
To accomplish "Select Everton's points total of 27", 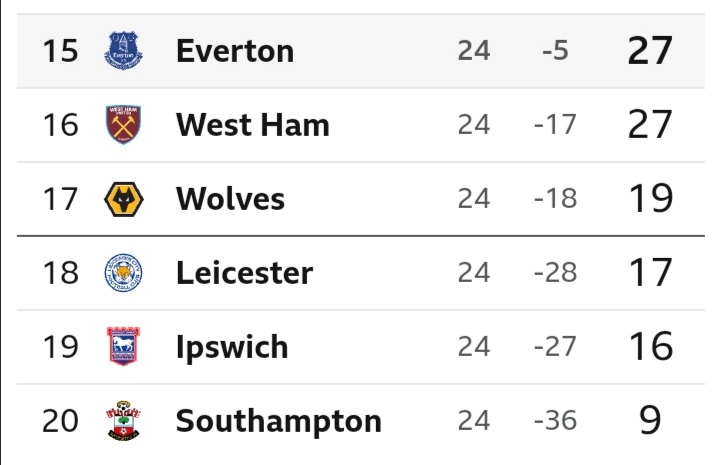I will (650, 51).
